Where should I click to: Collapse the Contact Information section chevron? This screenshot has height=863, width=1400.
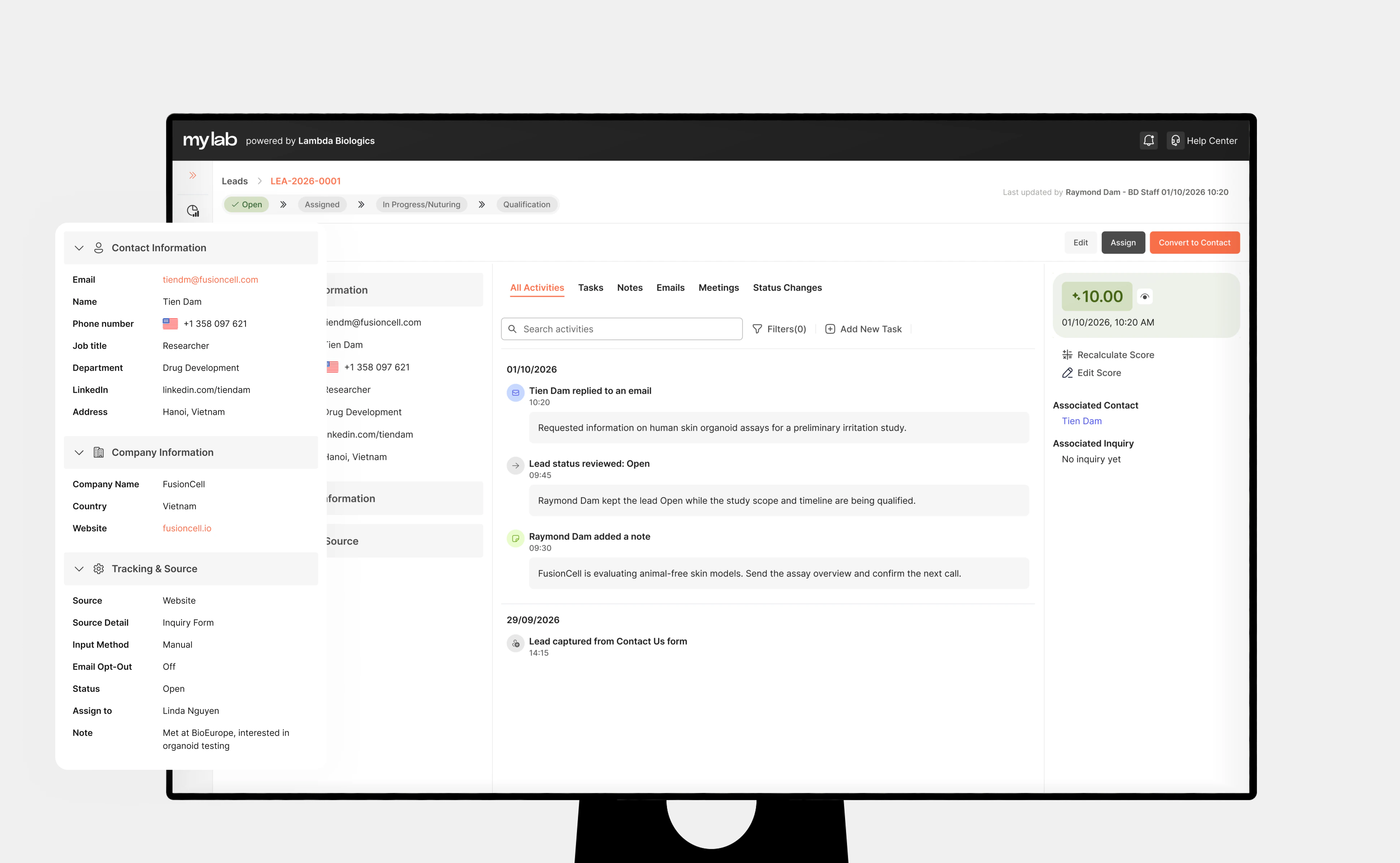coord(79,248)
